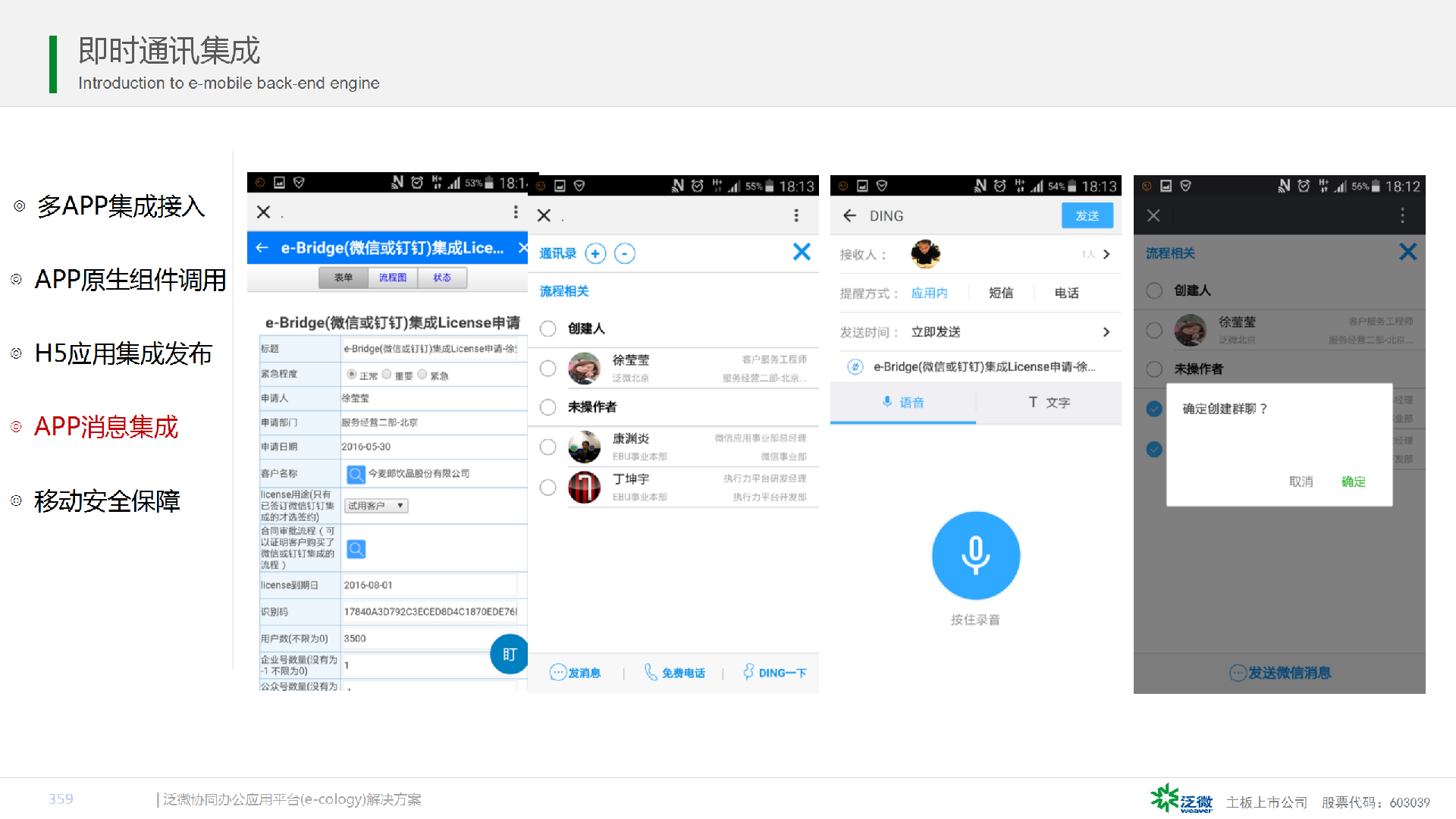Image resolution: width=1456 pixels, height=819 pixels.
Task: Tap the blue microphone record button
Action: [976, 556]
